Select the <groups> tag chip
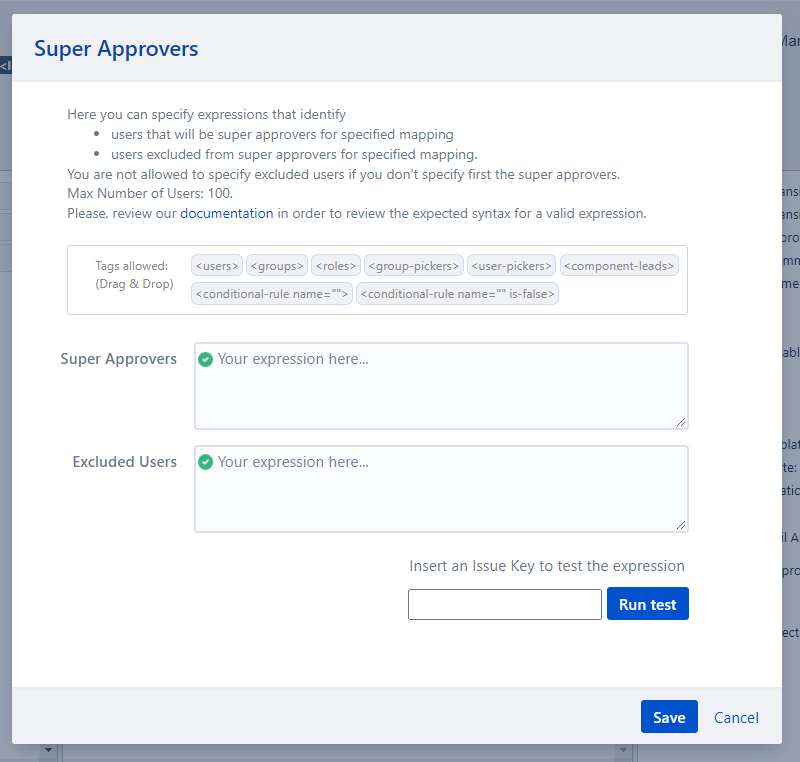This screenshot has width=800, height=762. pos(277,265)
